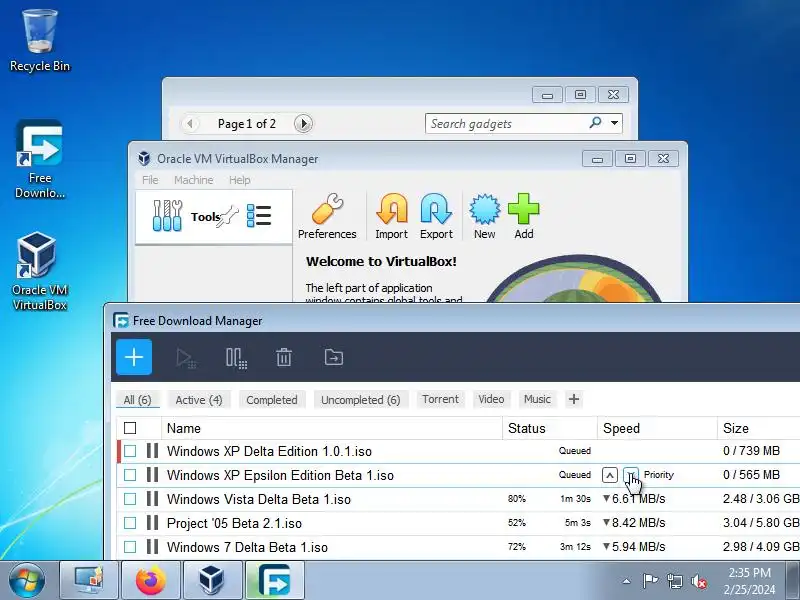800x600 pixels.
Task: Open VirtualBox Help menu
Action: [239, 180]
